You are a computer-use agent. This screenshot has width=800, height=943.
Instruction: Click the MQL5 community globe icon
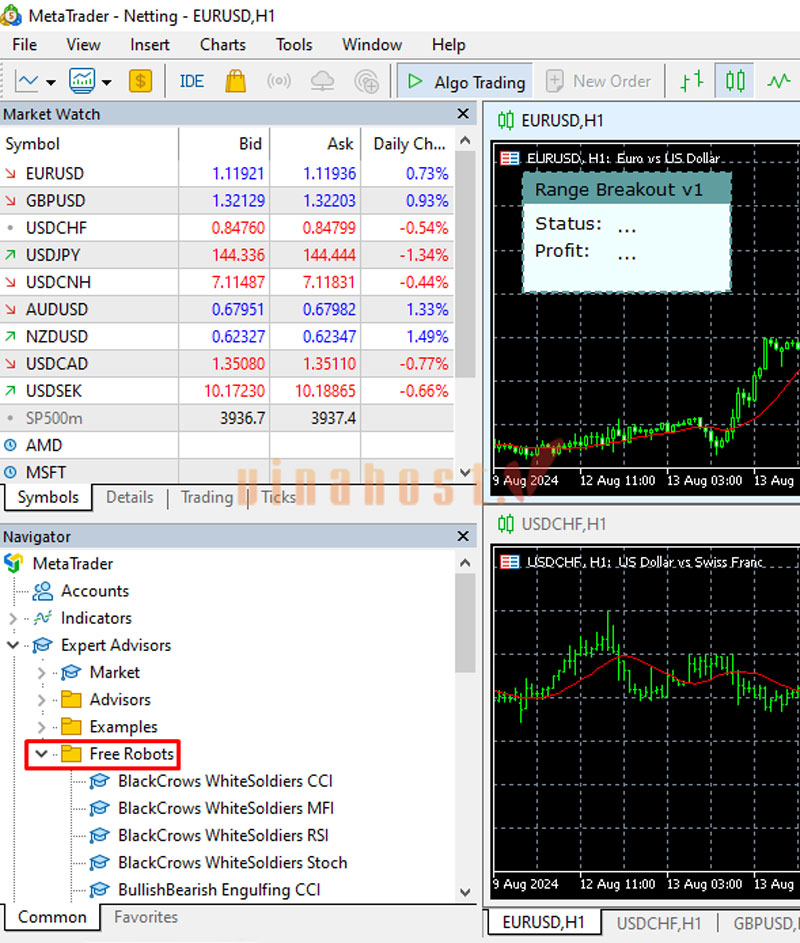[x=367, y=81]
